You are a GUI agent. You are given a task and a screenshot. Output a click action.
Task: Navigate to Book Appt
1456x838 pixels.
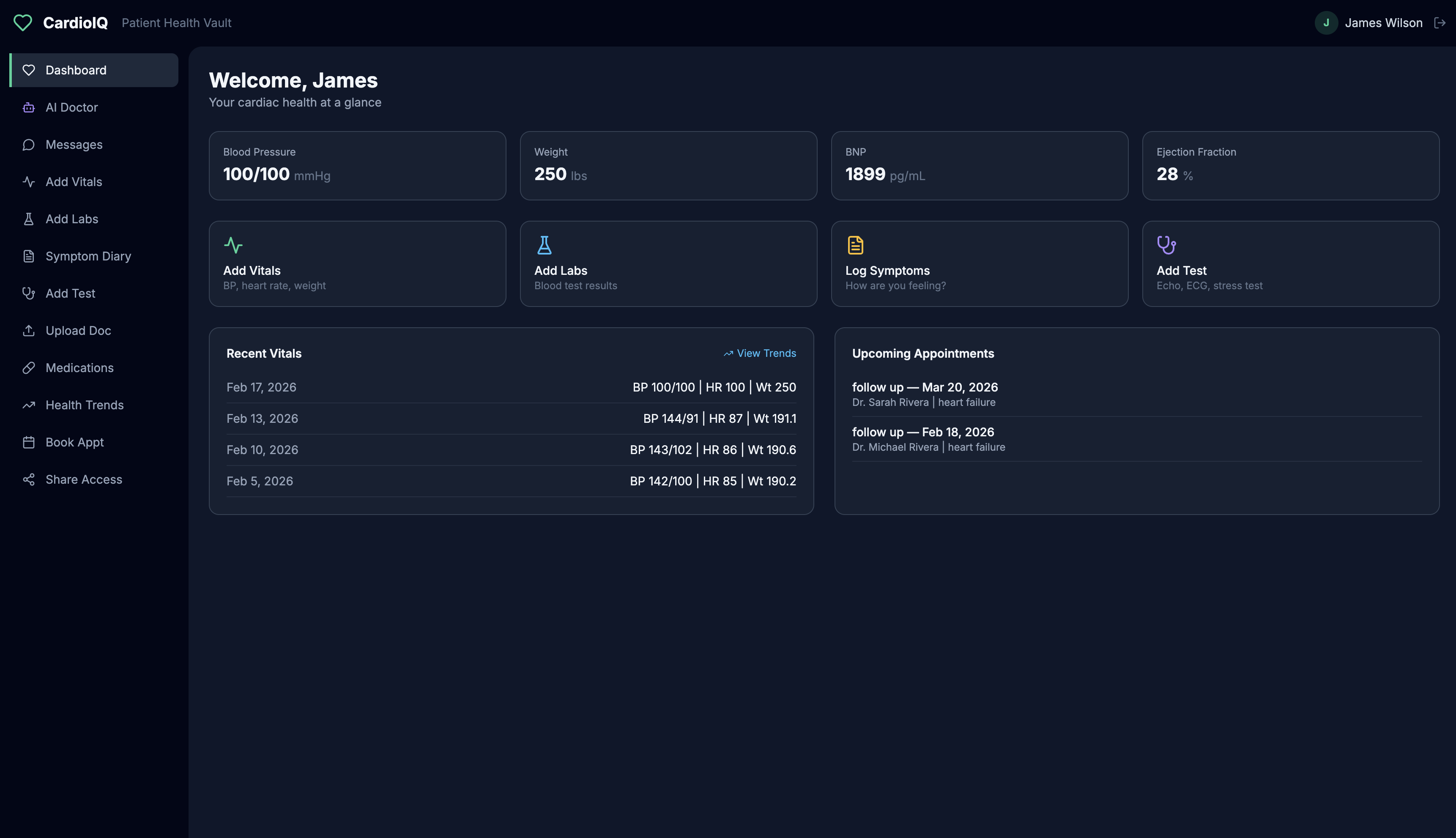pyautogui.click(x=74, y=442)
